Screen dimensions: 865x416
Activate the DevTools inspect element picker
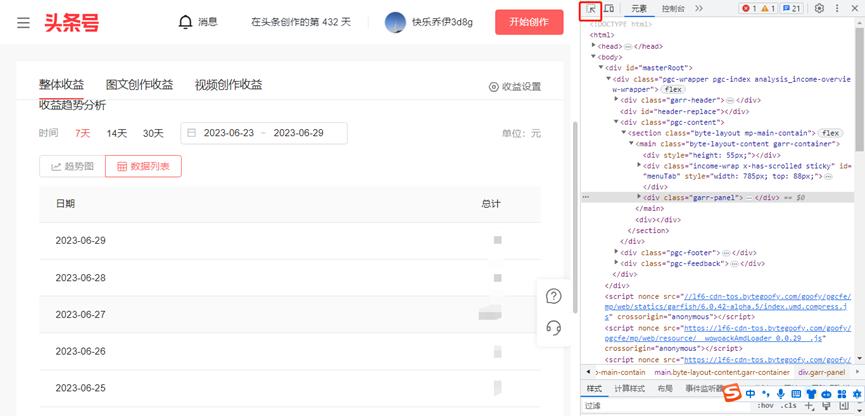point(591,8)
